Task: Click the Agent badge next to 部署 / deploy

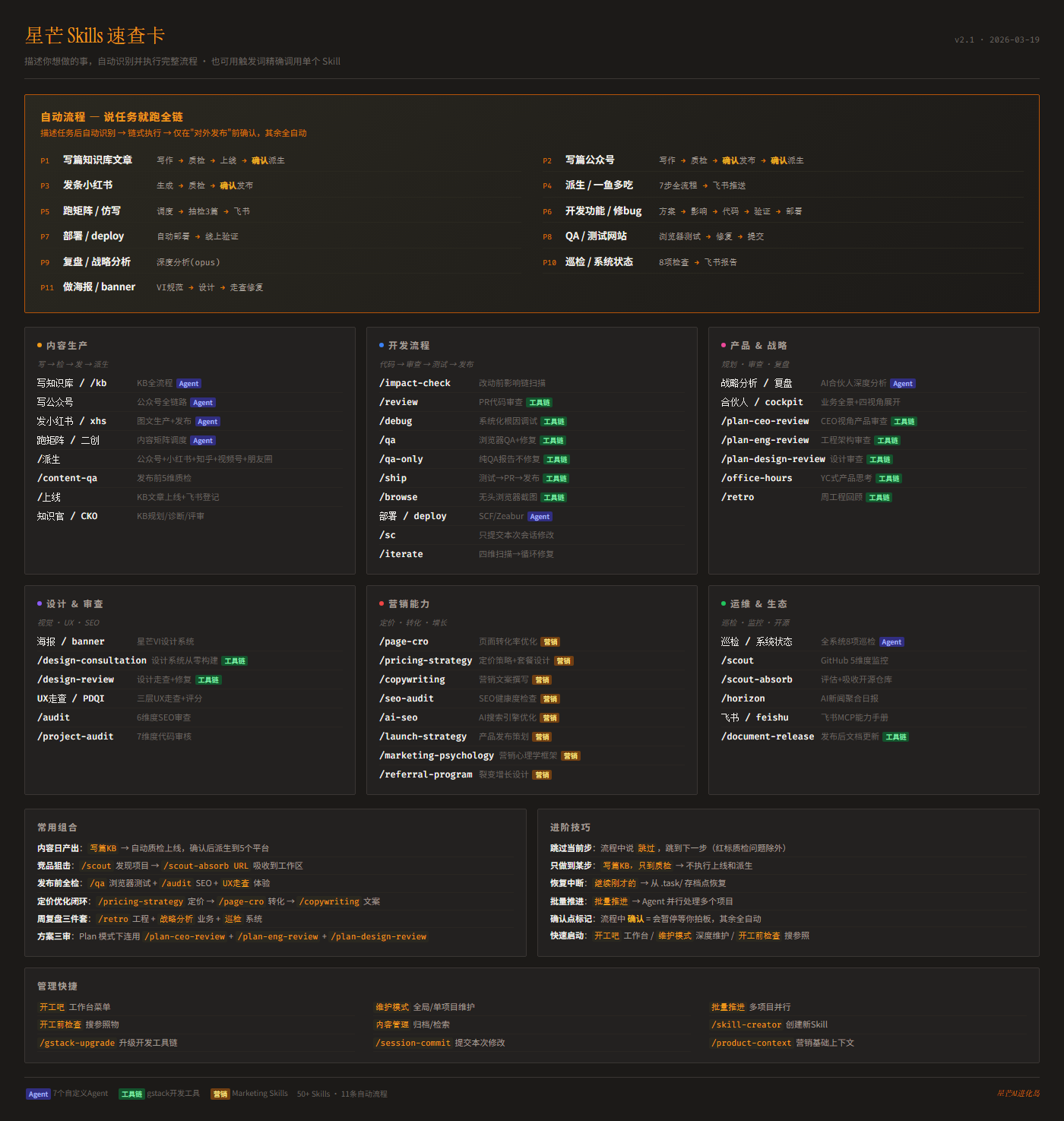Action: 540,516
